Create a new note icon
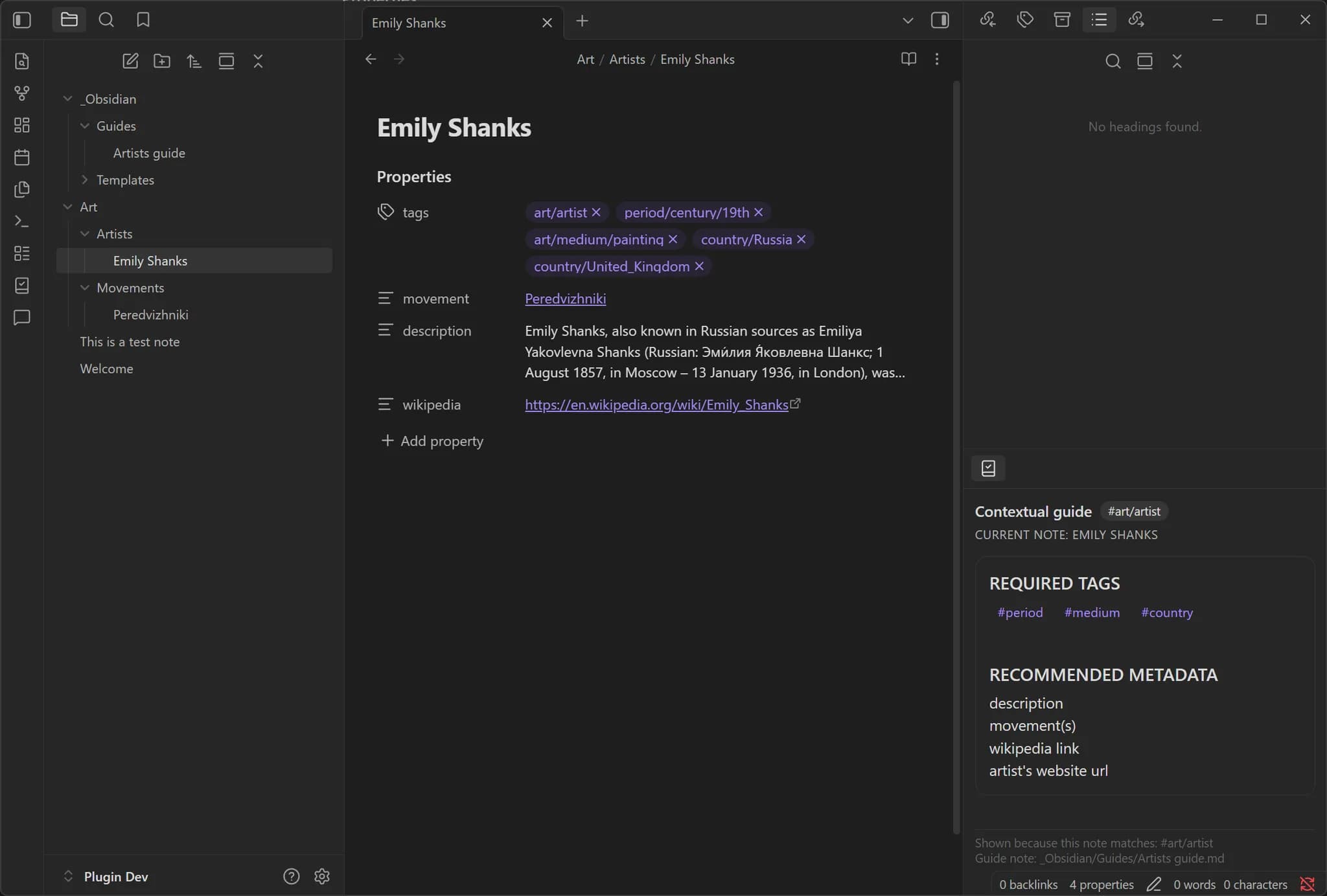 click(130, 61)
